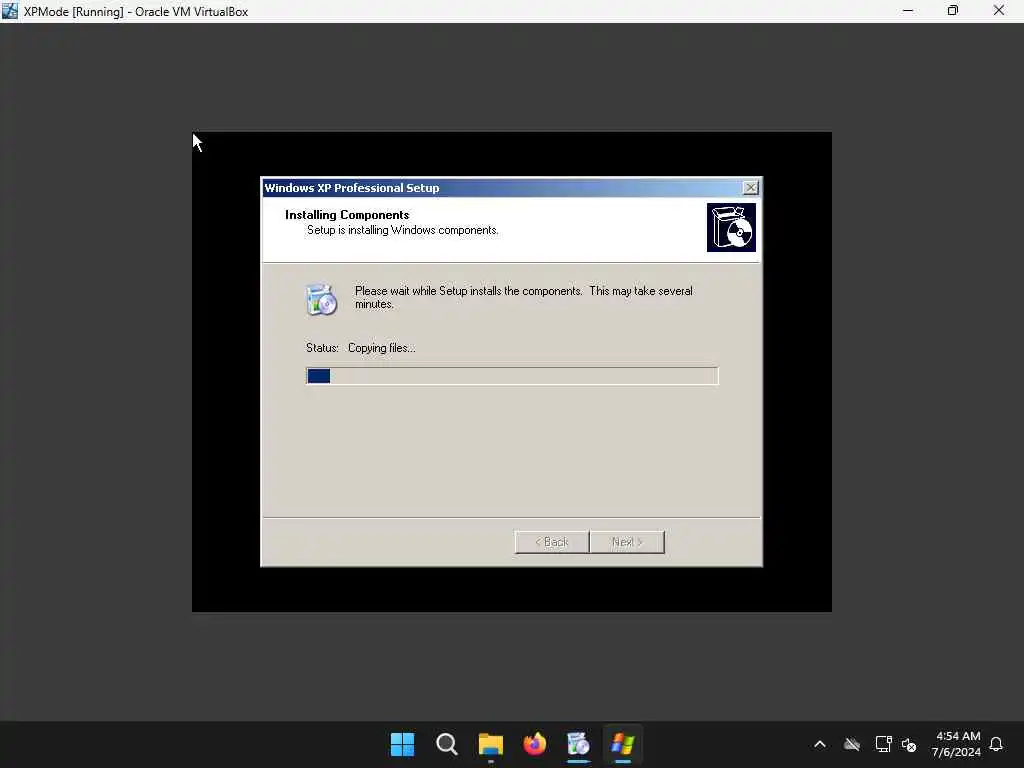Switch to VirtualBox Manager taskbar icon
Screen dimensions: 1024x768
pyautogui.click(x=579, y=744)
